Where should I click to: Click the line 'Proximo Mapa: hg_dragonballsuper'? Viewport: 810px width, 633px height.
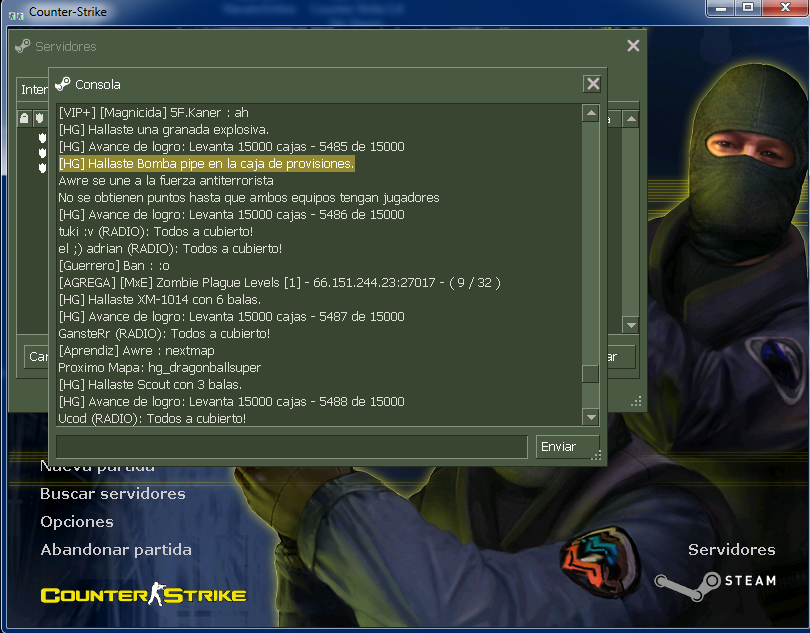tap(159, 367)
